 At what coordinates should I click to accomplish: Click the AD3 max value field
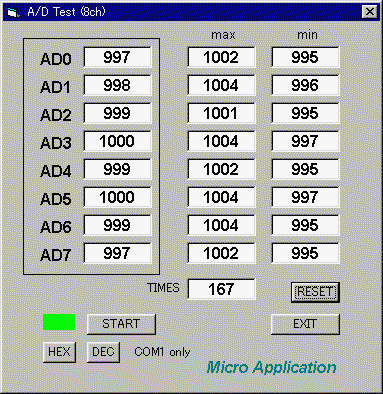[221, 141]
